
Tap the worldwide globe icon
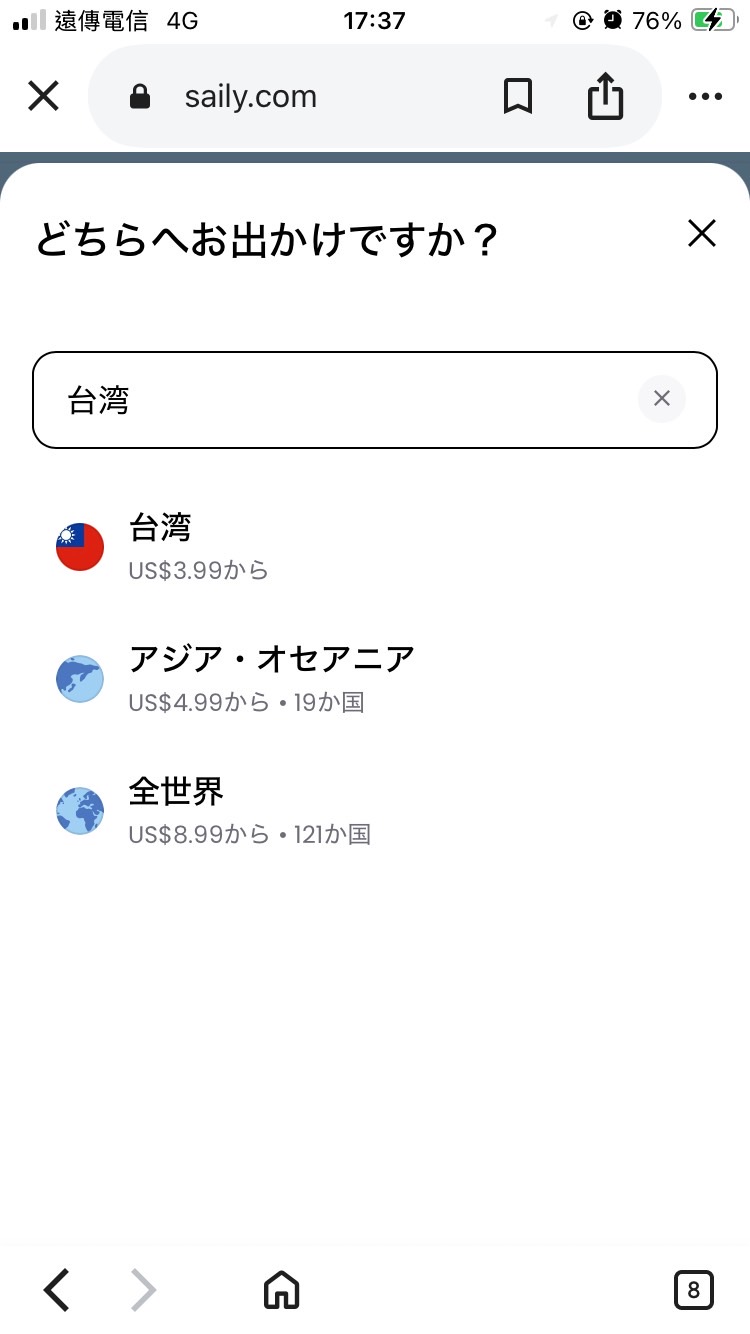click(x=80, y=811)
